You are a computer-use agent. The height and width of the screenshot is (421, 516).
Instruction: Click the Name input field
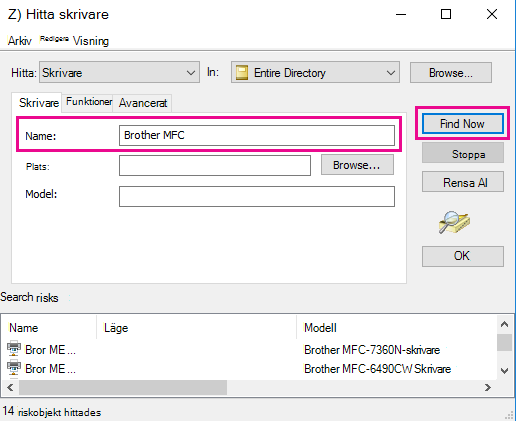point(257,135)
